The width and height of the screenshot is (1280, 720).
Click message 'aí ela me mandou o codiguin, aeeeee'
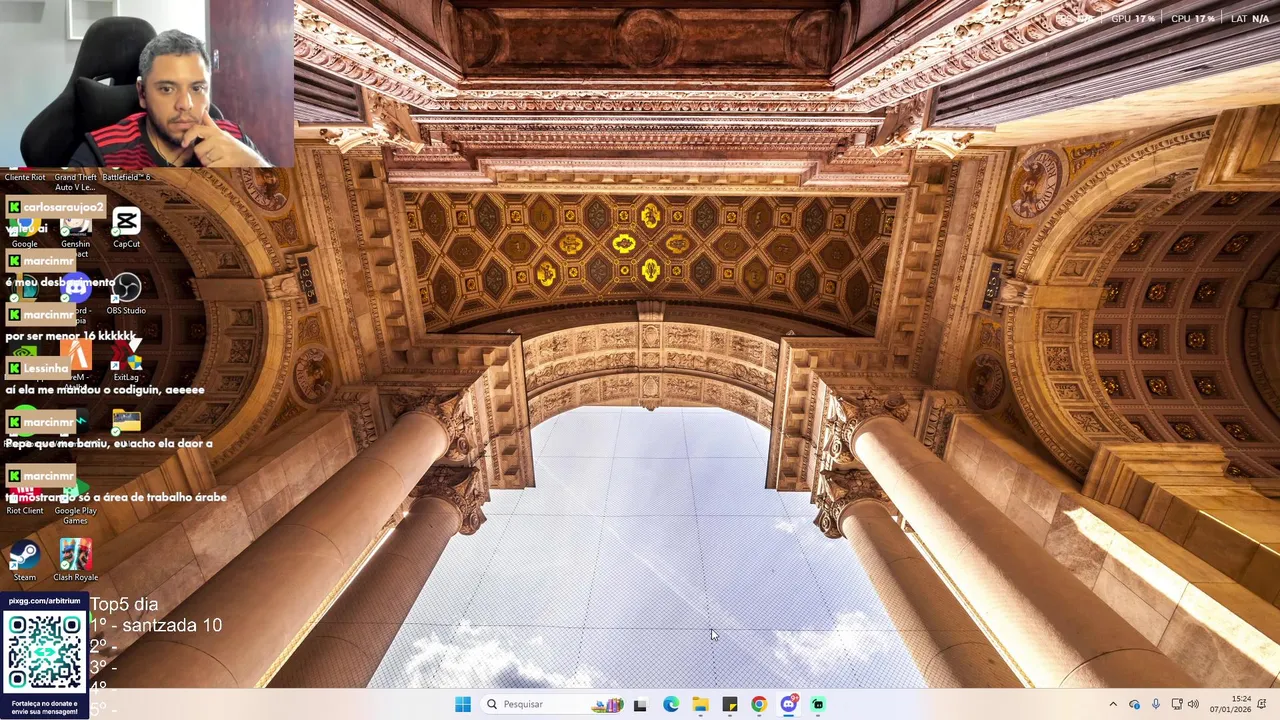(105, 390)
